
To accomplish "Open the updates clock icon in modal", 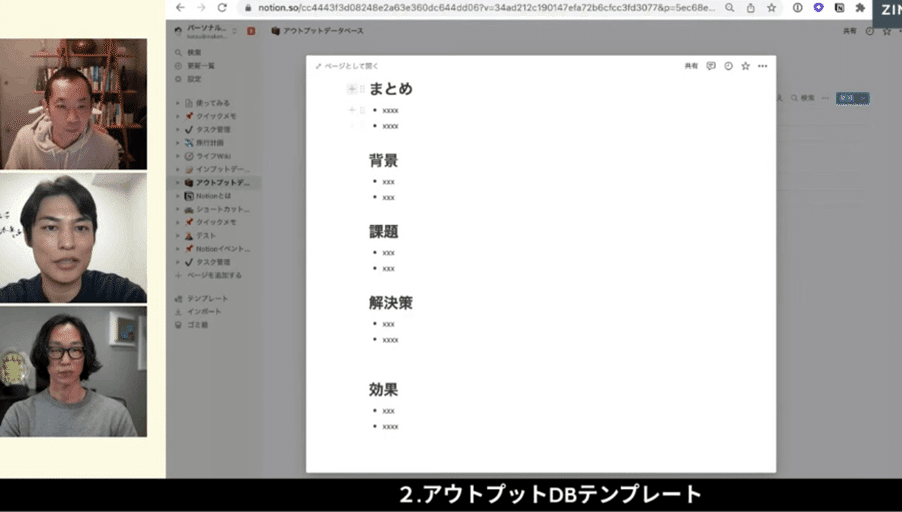I will tap(728, 66).
